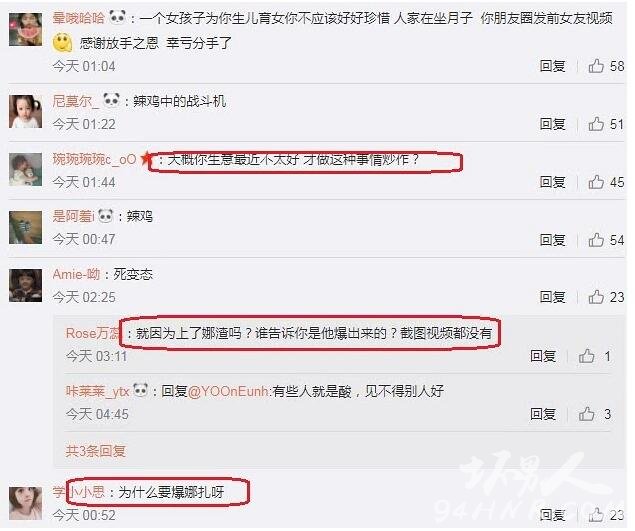
Task: Reply to the comment from 00:47
Action: (552, 240)
